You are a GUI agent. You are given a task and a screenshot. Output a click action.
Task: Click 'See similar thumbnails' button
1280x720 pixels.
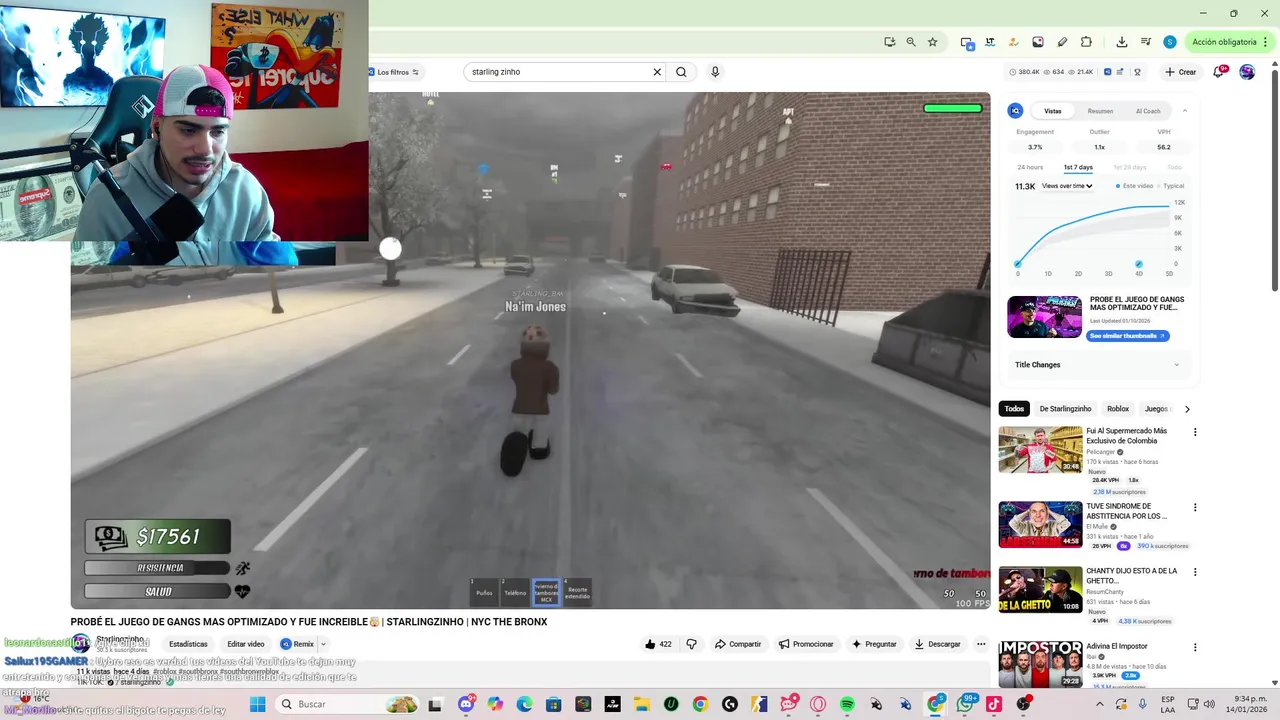(x=1127, y=336)
